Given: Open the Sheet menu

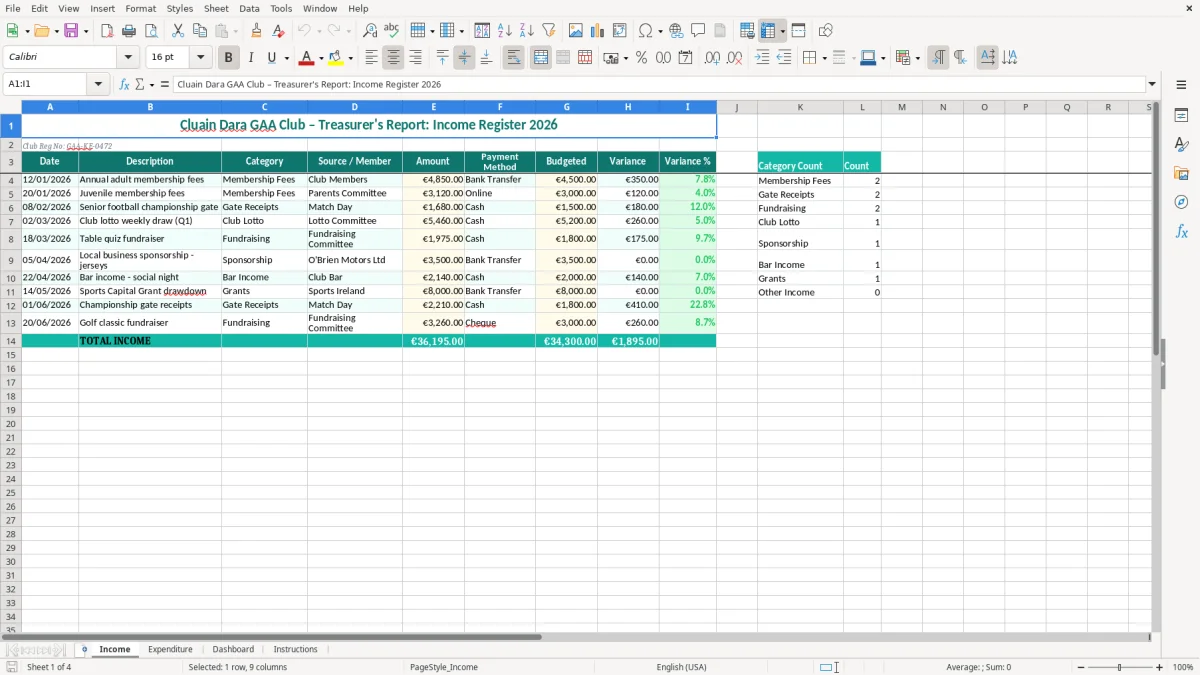Looking at the screenshot, I should [x=216, y=8].
